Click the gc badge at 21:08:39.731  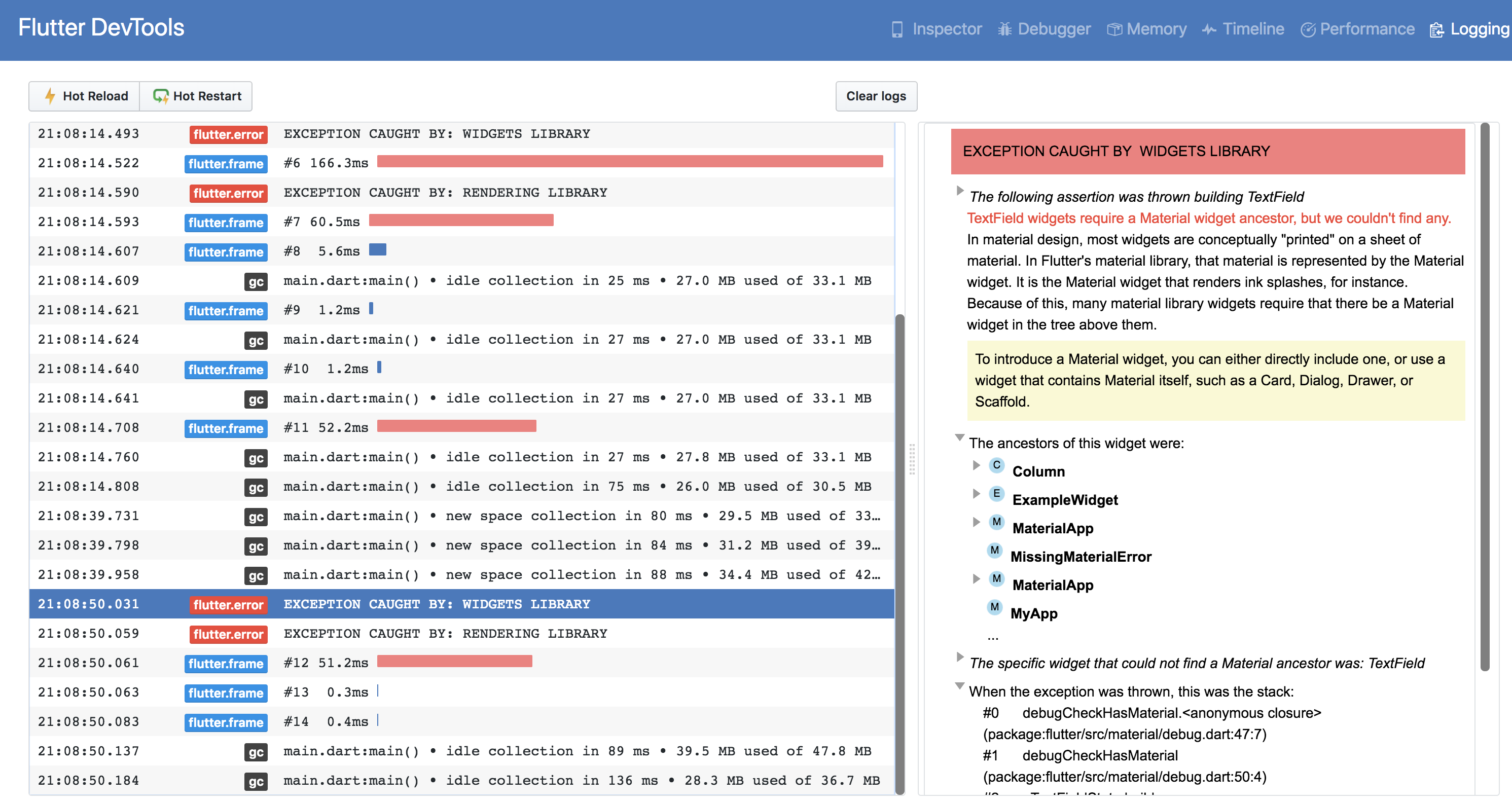pyautogui.click(x=256, y=517)
